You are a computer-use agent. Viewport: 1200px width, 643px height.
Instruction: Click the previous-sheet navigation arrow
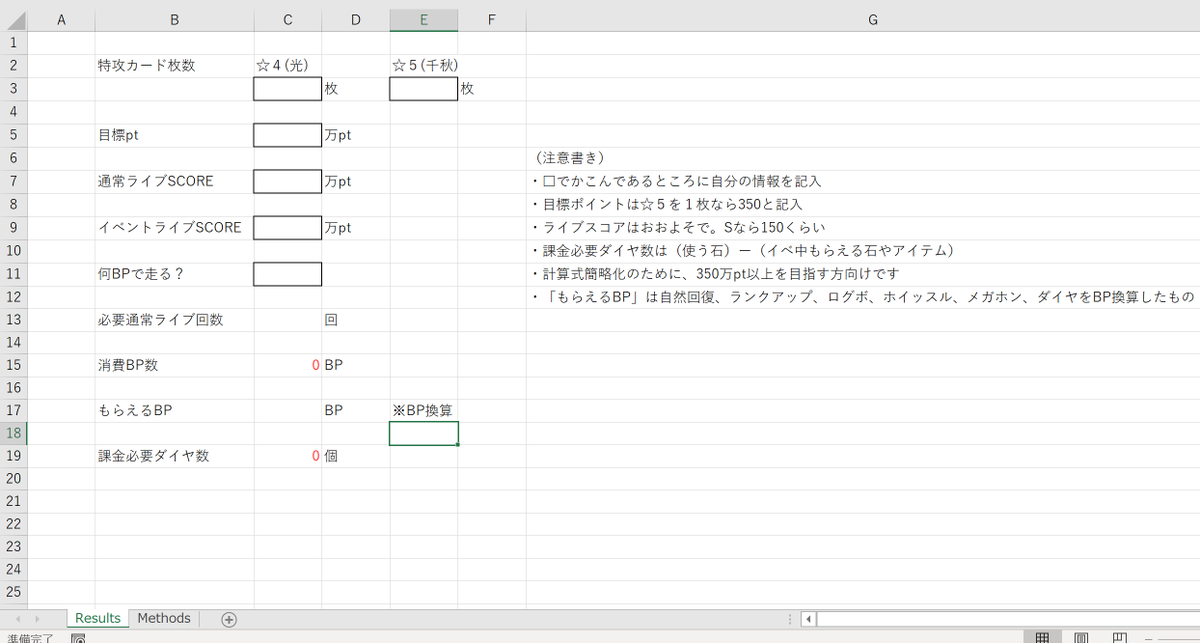click(x=17, y=619)
